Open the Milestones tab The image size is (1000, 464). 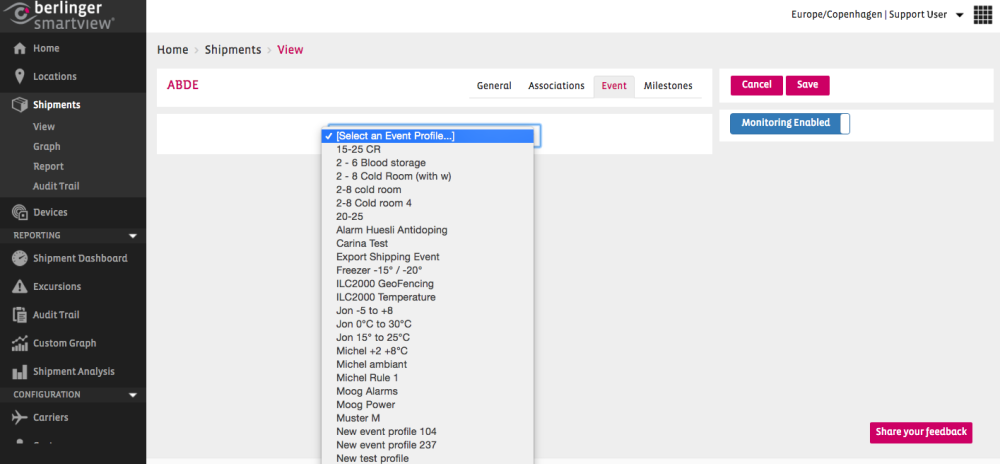[668, 85]
